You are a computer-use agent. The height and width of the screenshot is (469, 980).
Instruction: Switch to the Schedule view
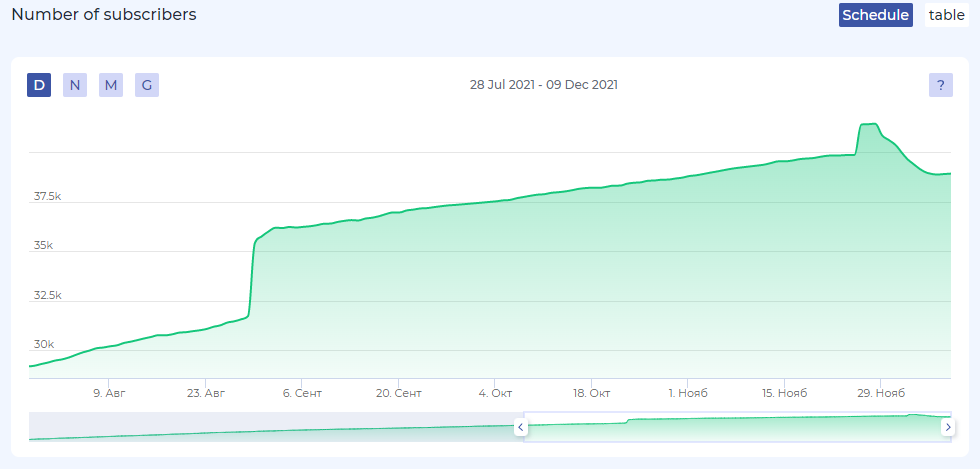click(876, 15)
